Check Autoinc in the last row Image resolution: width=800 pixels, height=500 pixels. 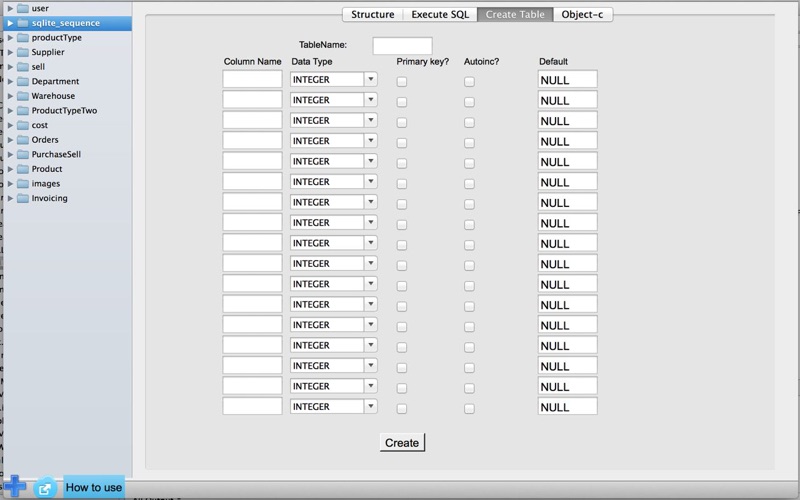tap(469, 409)
